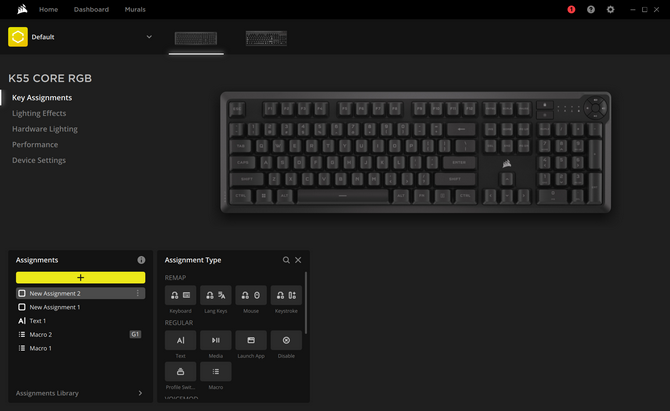Choose Macro assignment type
This screenshot has height=411, width=670.
click(x=216, y=371)
